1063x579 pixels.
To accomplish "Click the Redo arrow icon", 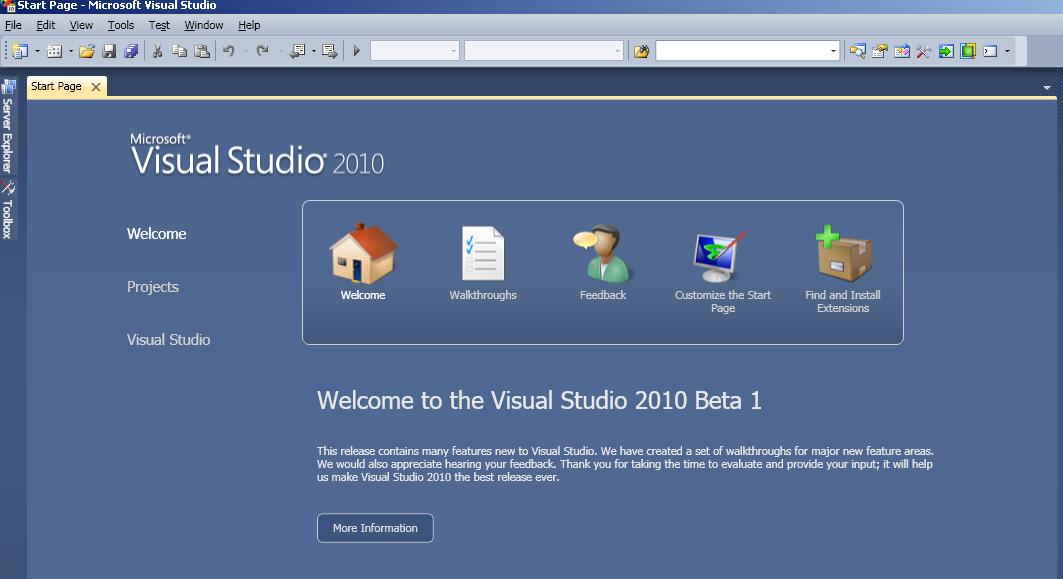I will (x=262, y=51).
